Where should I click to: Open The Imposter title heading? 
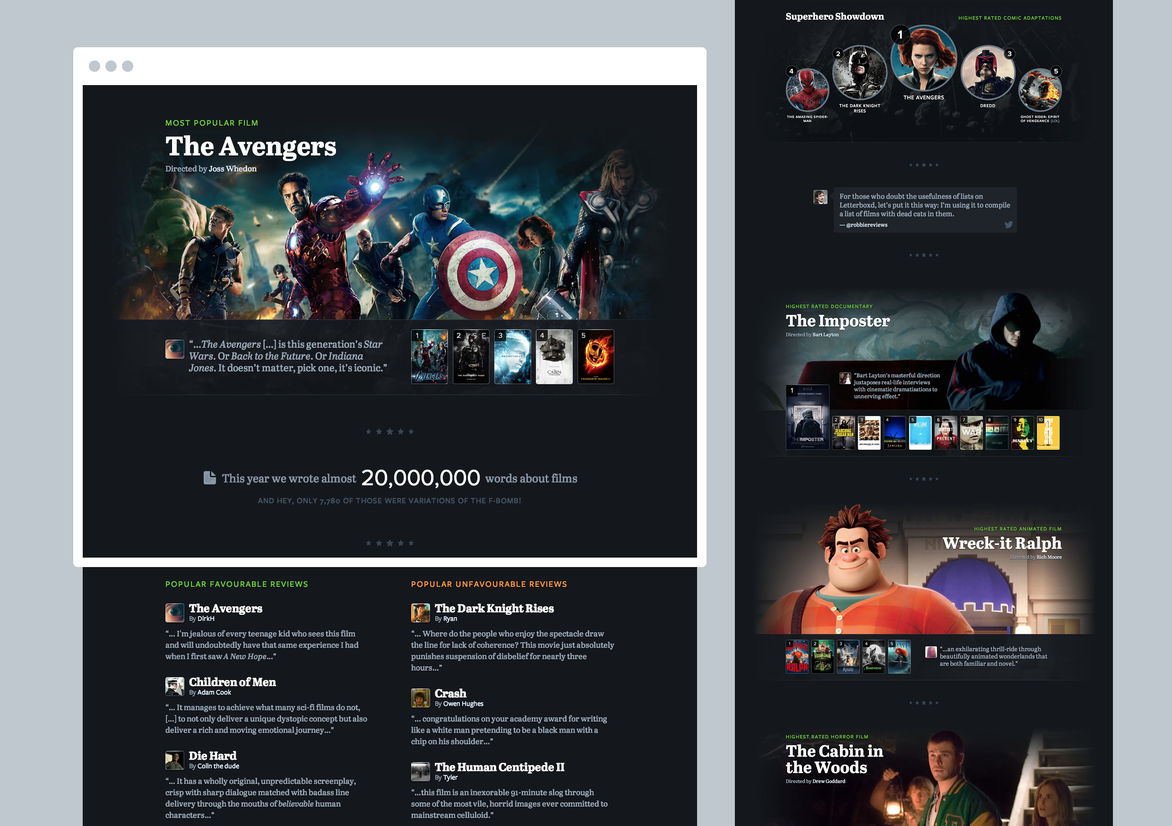click(837, 321)
